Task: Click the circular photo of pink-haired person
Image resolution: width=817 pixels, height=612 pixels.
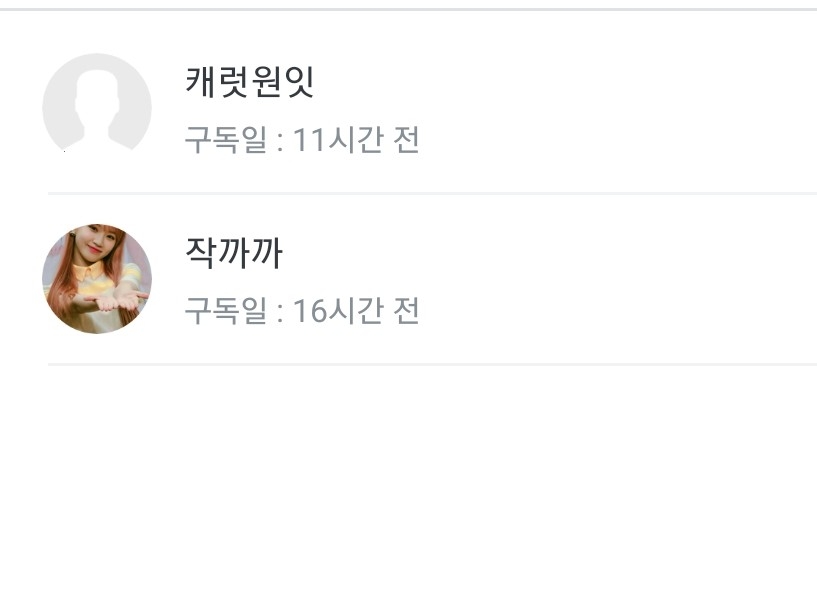Action: click(97, 278)
